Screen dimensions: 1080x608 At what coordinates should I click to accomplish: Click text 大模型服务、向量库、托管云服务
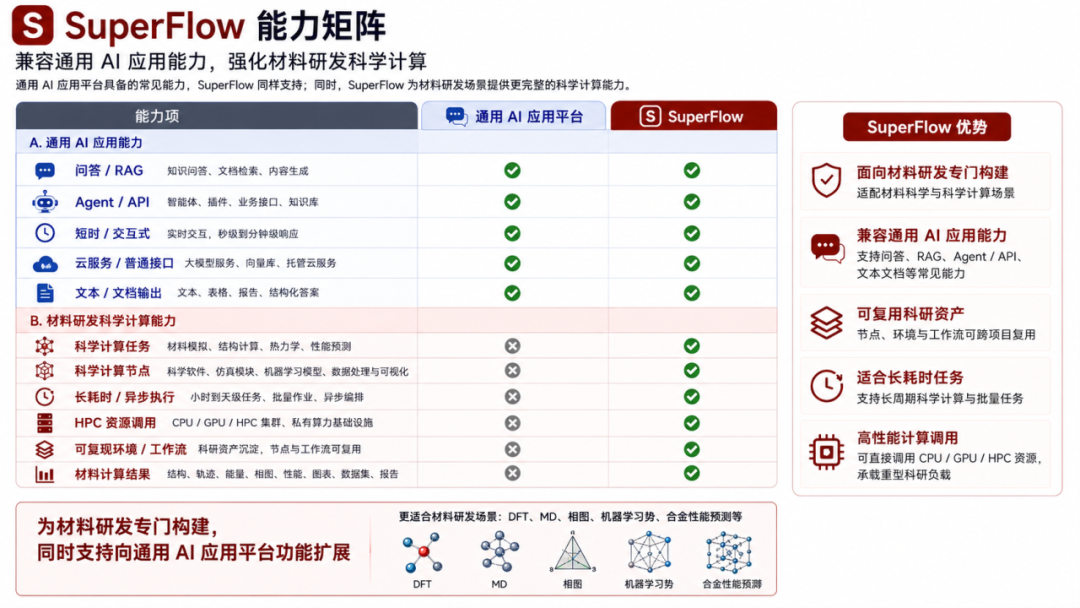[260, 263]
